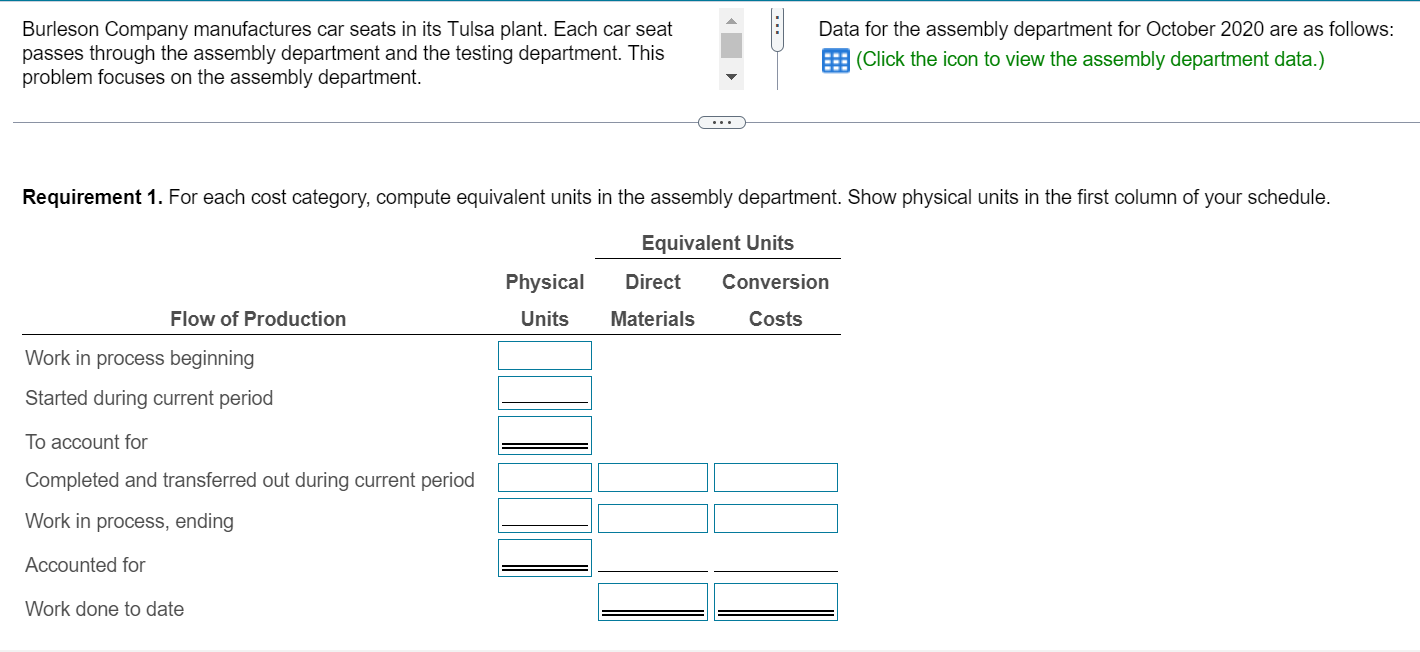Viewport: 1420px width, 652px height.
Task: Select Completed and transferred out physical units field
Action: (545, 478)
